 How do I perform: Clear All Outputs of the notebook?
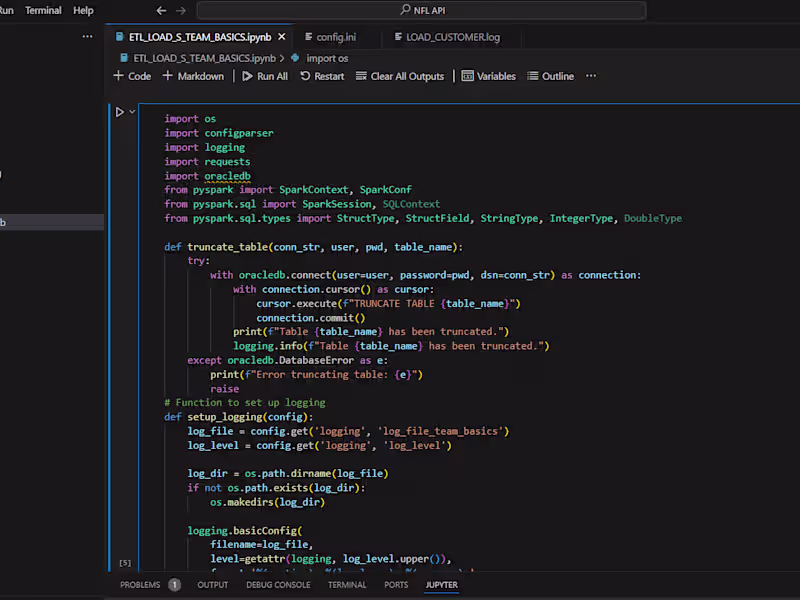[x=399, y=76]
